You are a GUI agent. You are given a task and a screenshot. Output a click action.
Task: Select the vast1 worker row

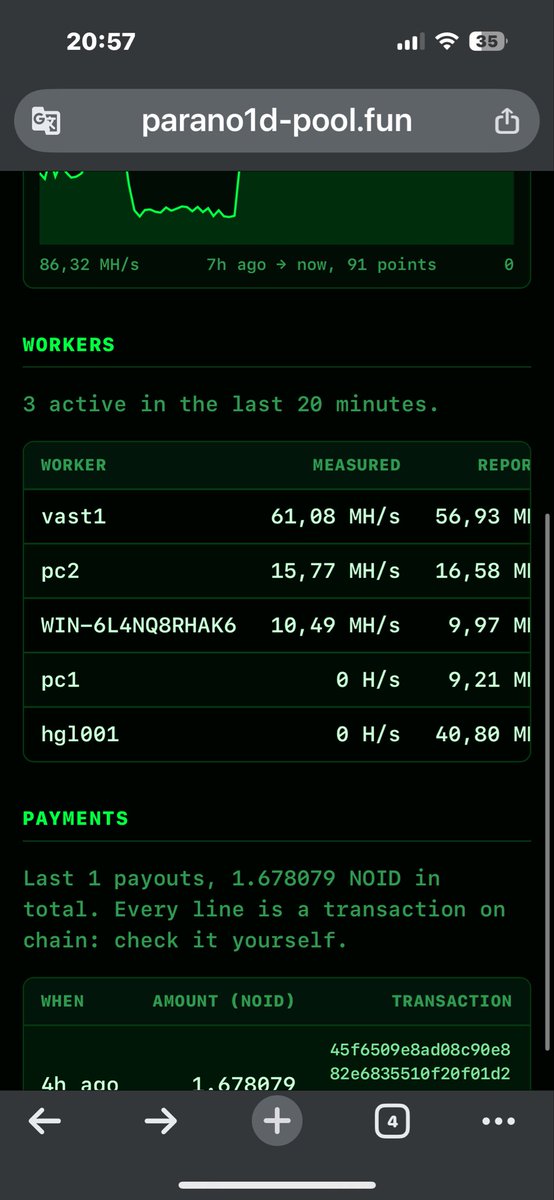276,516
